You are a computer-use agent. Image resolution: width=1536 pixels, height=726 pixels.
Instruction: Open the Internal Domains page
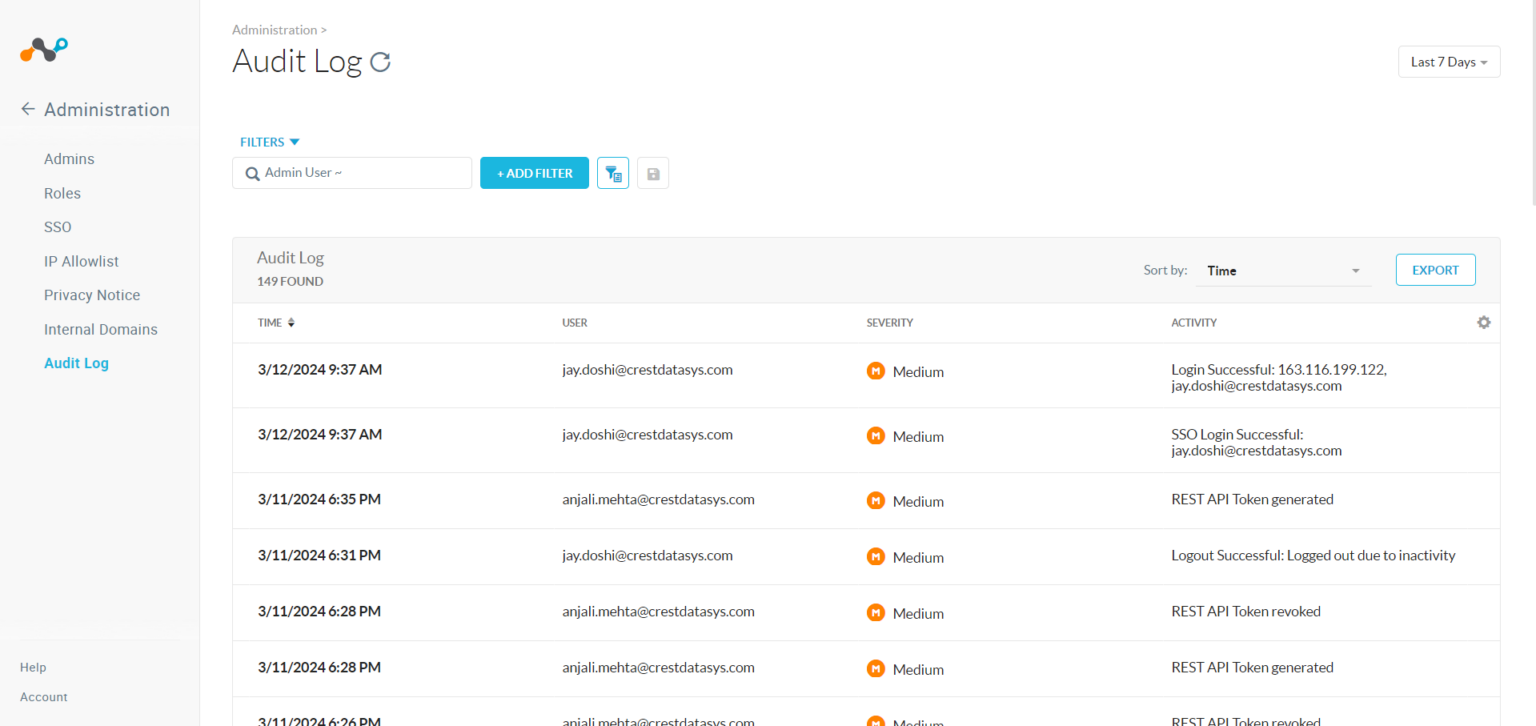click(x=100, y=329)
